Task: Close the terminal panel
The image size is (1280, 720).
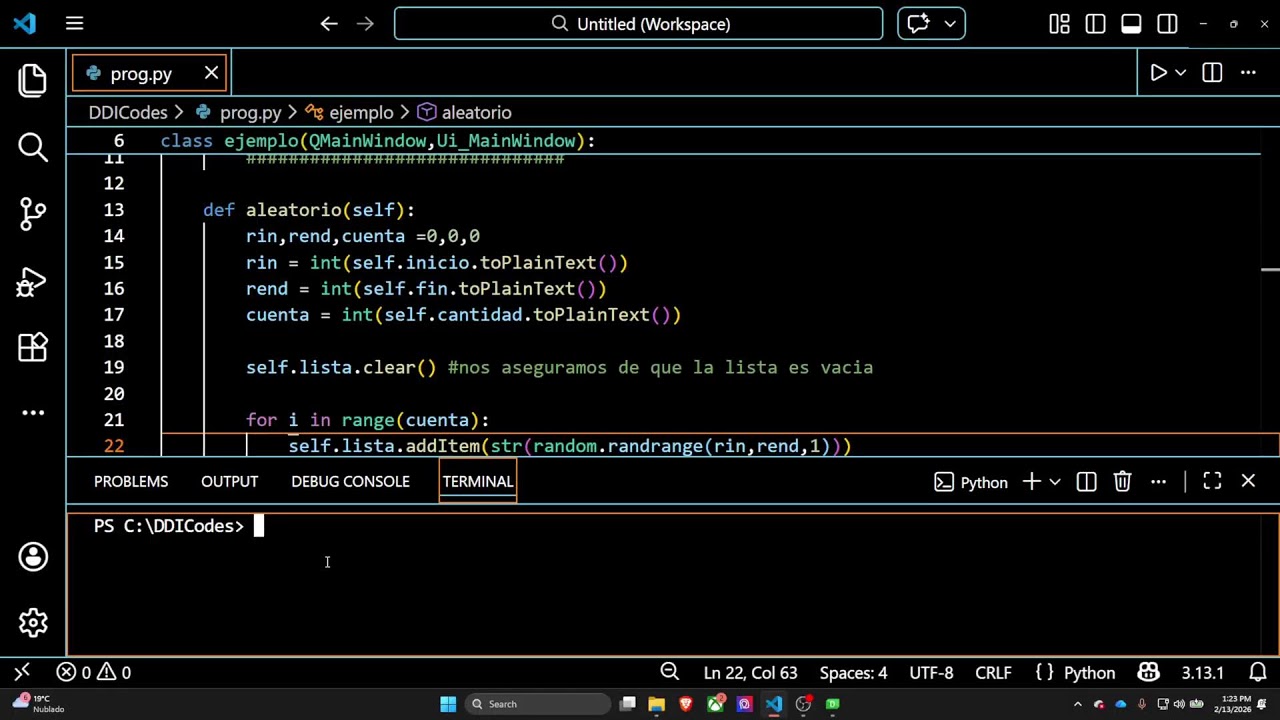Action: tap(1248, 482)
